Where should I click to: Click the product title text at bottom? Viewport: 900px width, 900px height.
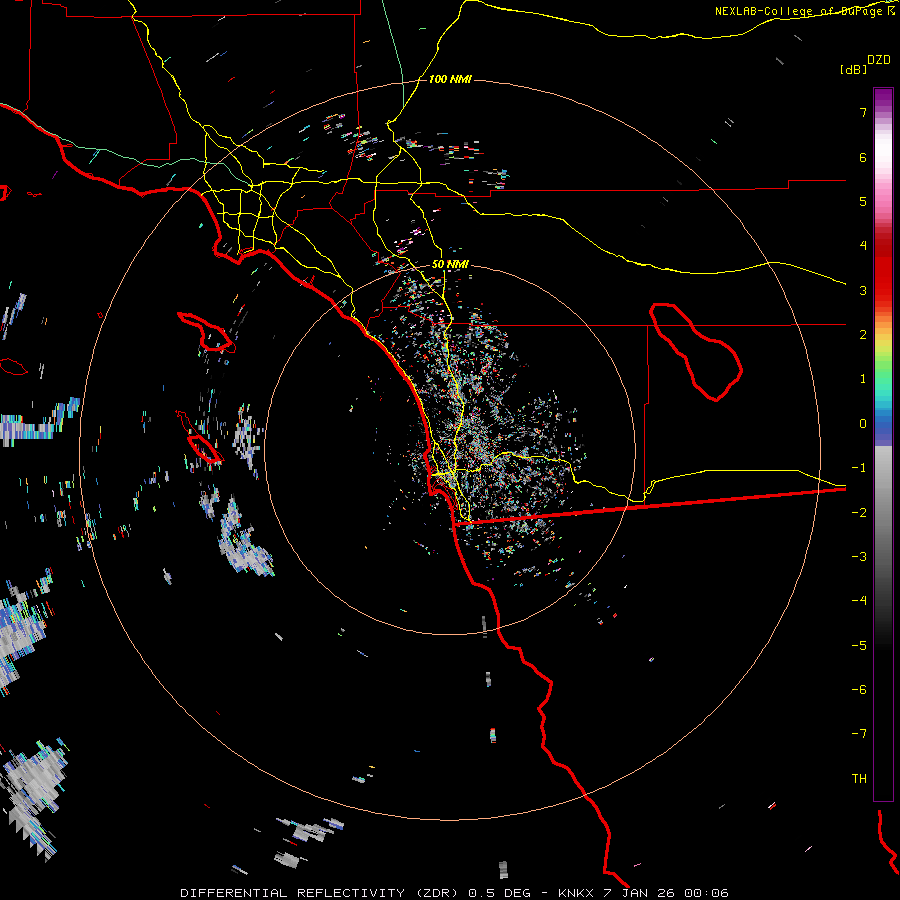(x=455, y=893)
